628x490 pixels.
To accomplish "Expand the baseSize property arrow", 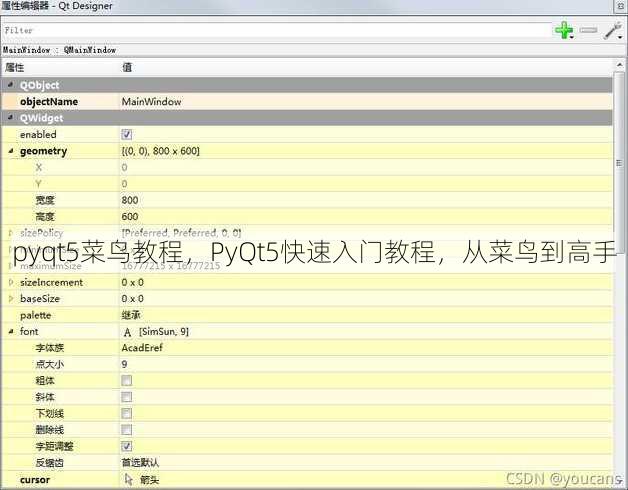I will tap(11, 299).
